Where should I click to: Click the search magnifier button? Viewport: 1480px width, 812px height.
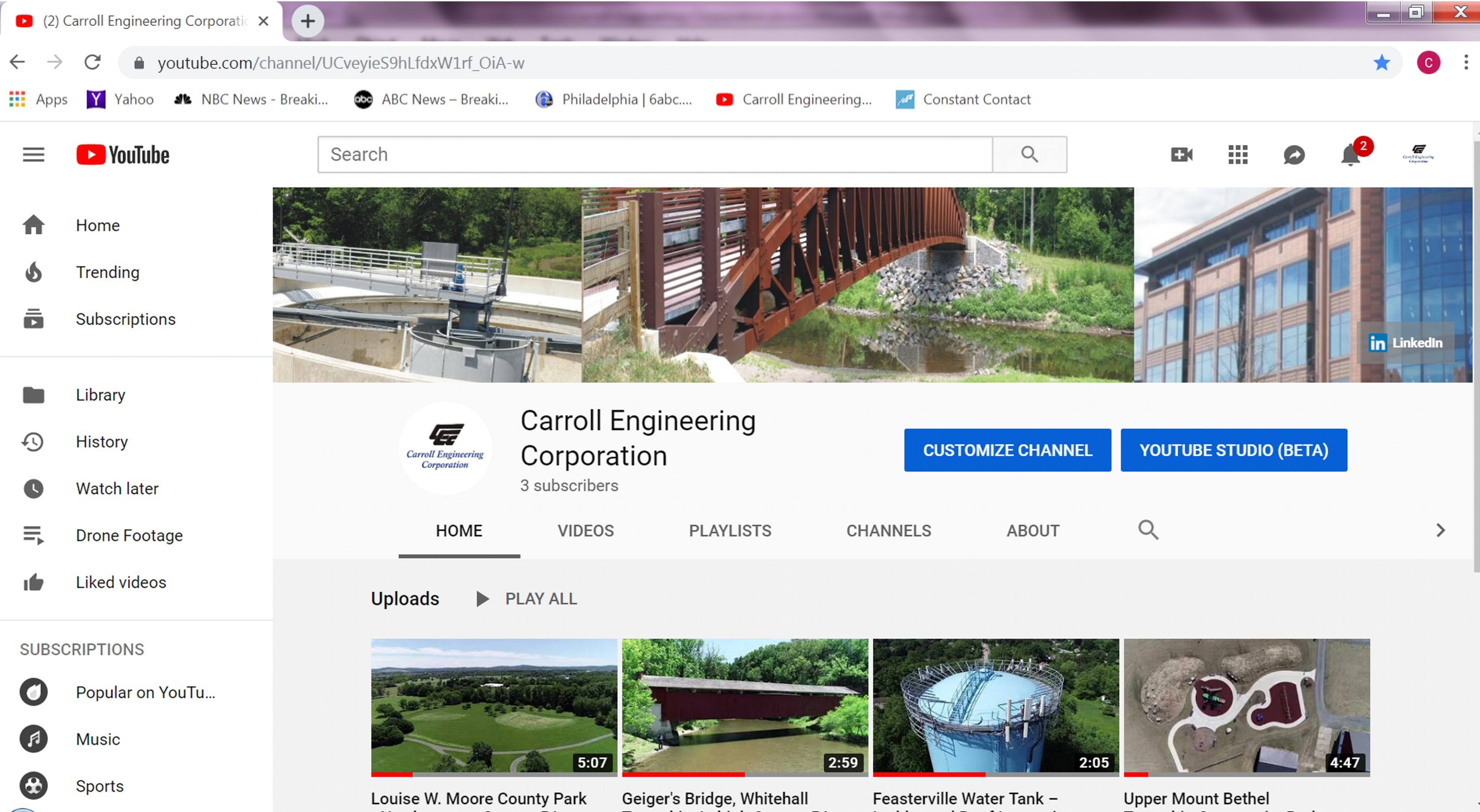point(1029,155)
